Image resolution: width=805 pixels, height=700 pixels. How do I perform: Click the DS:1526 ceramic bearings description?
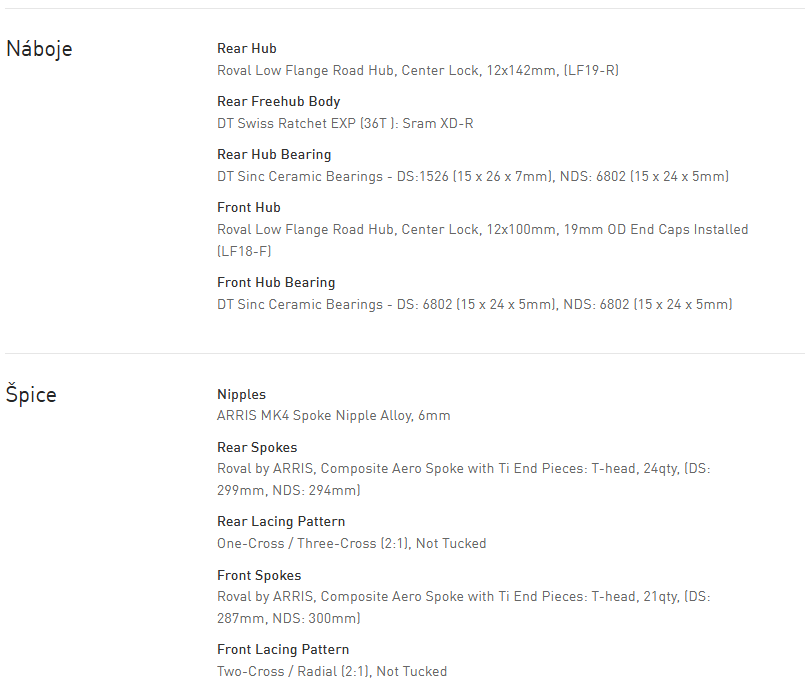coord(472,176)
